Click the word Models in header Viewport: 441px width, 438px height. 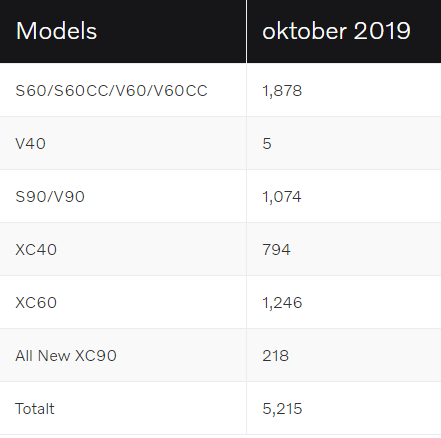click(56, 31)
